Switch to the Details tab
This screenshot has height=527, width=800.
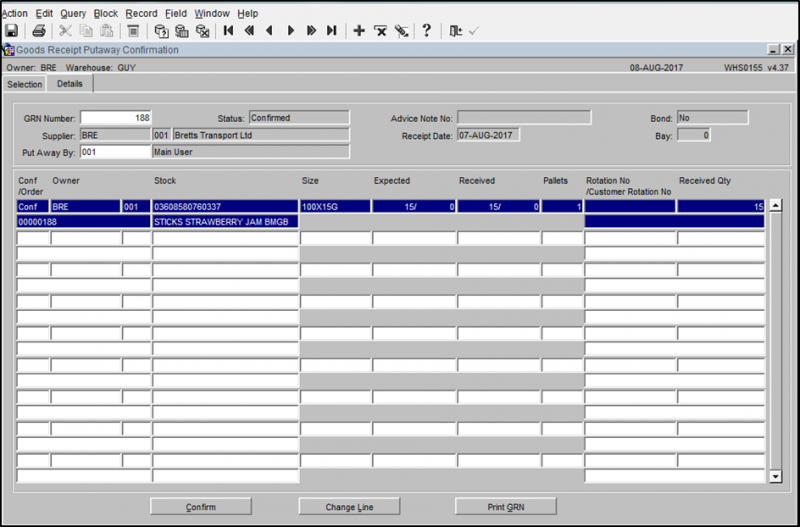click(69, 84)
